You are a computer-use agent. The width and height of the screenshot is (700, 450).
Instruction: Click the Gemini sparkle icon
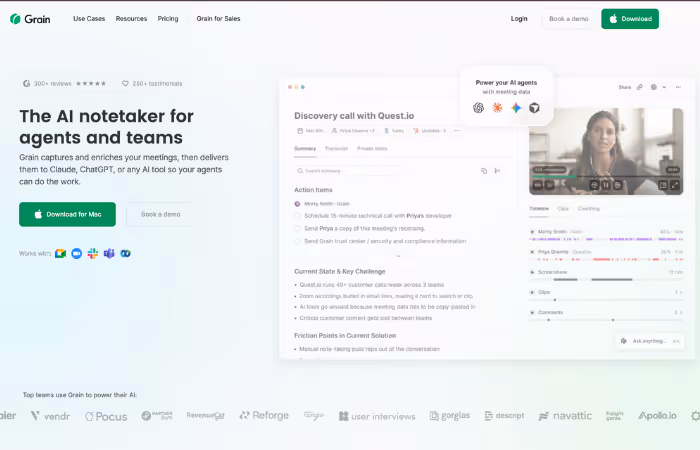pyautogui.click(x=516, y=108)
